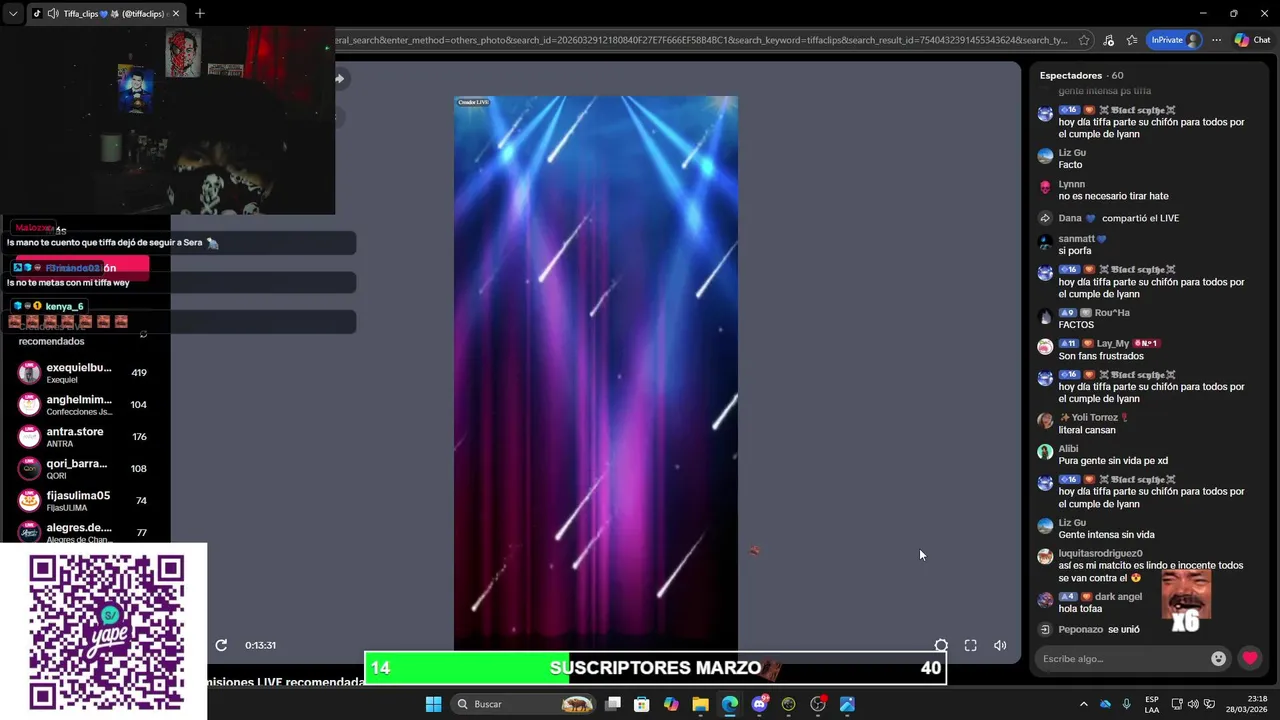The width and height of the screenshot is (1280, 720).
Task: Click Lynnn's username in chat
Action: [1071, 184]
